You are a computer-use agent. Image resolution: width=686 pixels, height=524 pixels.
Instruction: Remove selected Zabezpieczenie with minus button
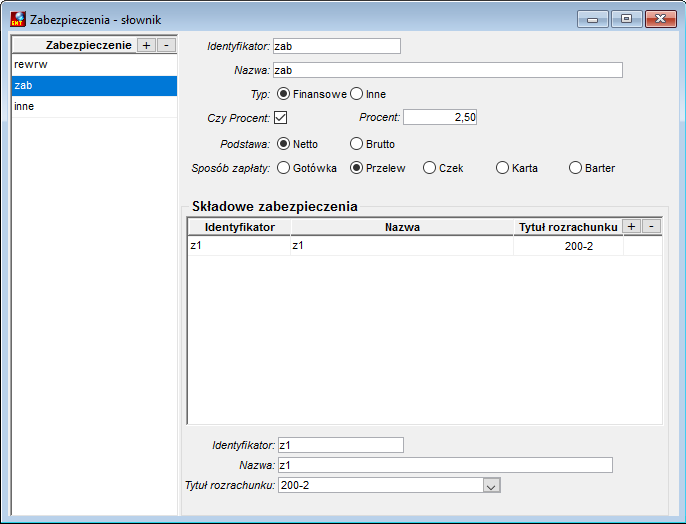click(x=166, y=45)
